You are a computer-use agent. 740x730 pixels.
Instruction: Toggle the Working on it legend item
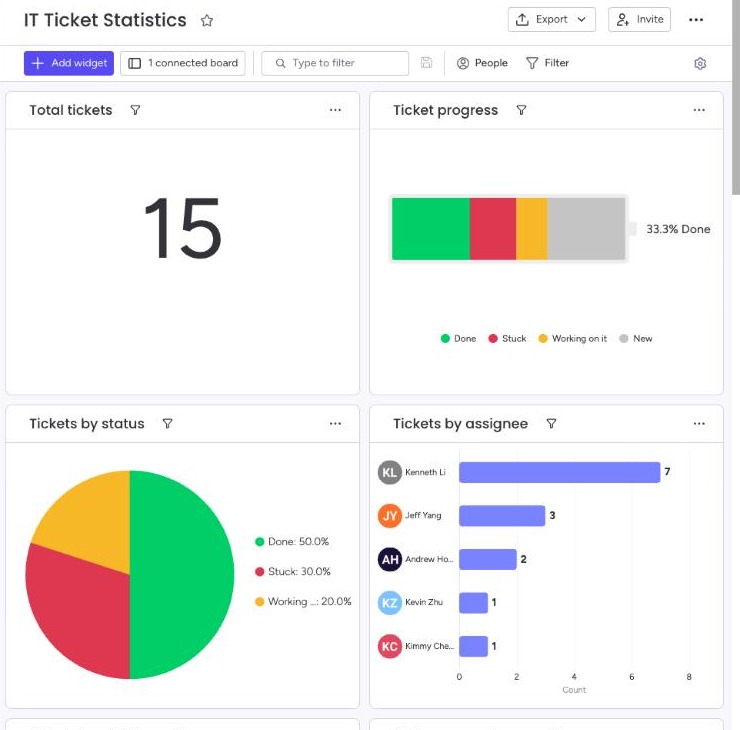[572, 339]
